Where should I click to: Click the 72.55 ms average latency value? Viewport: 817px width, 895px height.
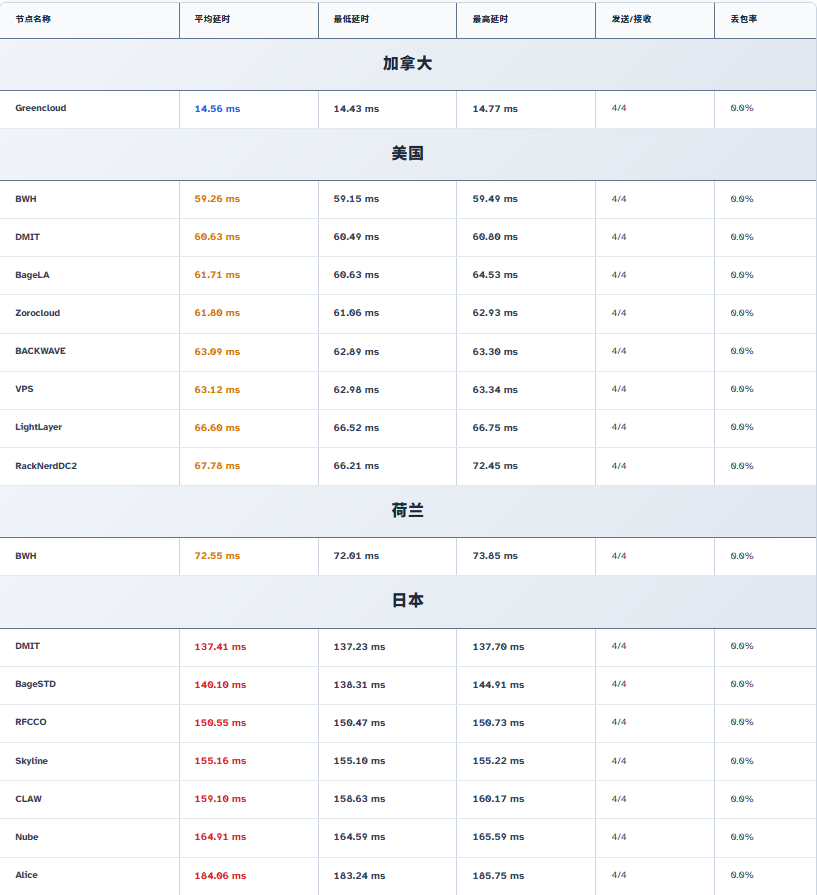pyautogui.click(x=217, y=556)
